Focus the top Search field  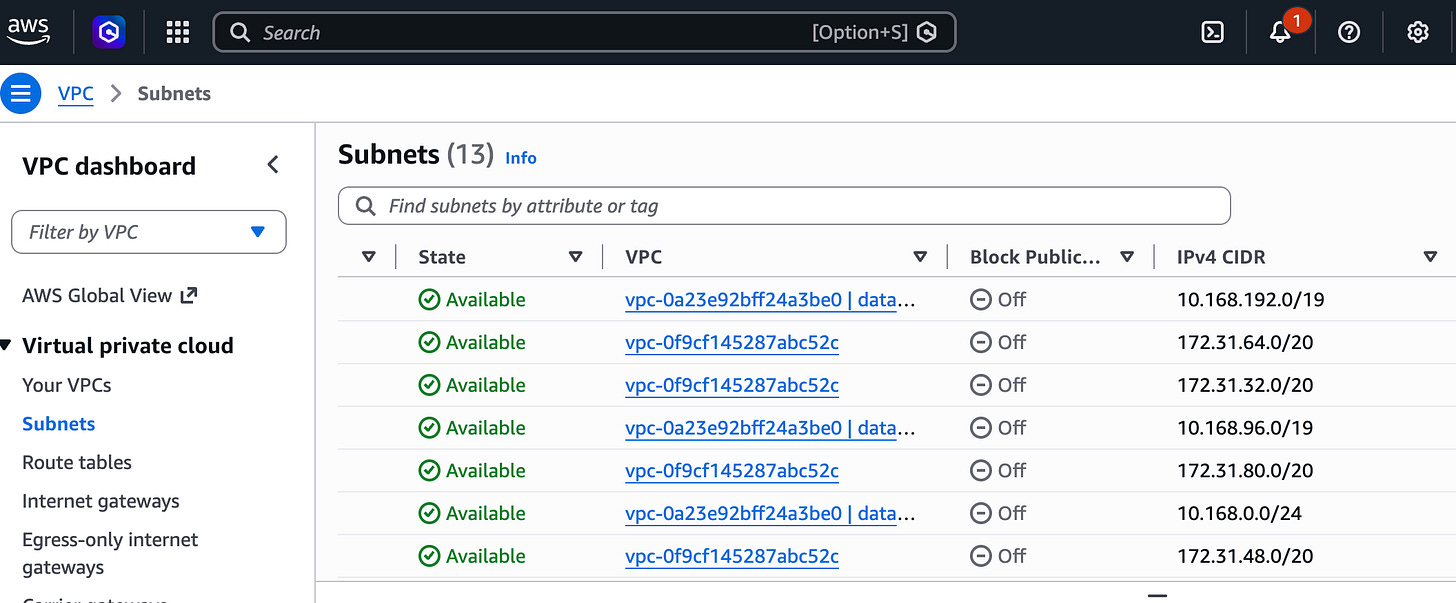[585, 32]
